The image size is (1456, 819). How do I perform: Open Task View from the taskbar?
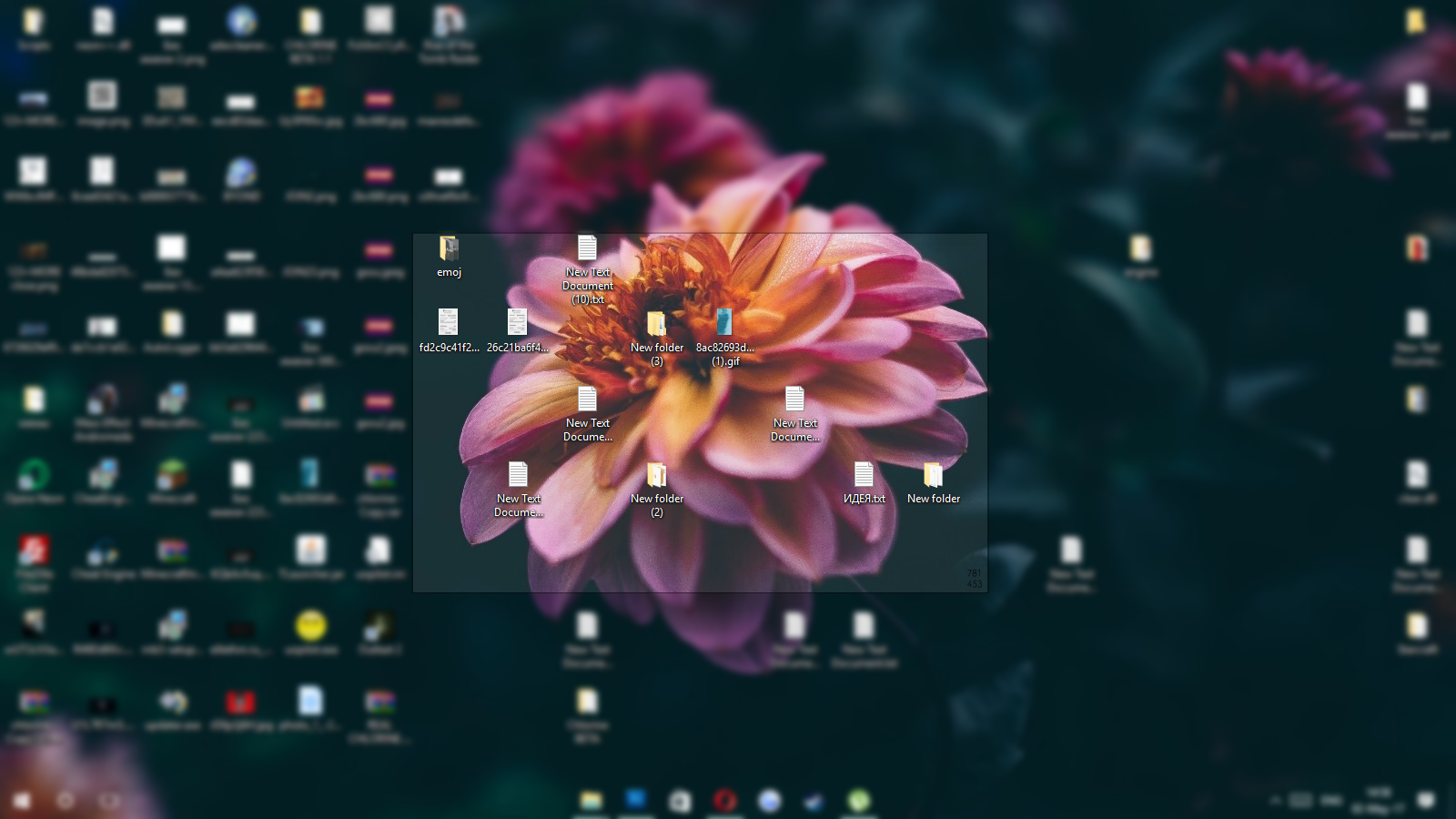coord(110,801)
